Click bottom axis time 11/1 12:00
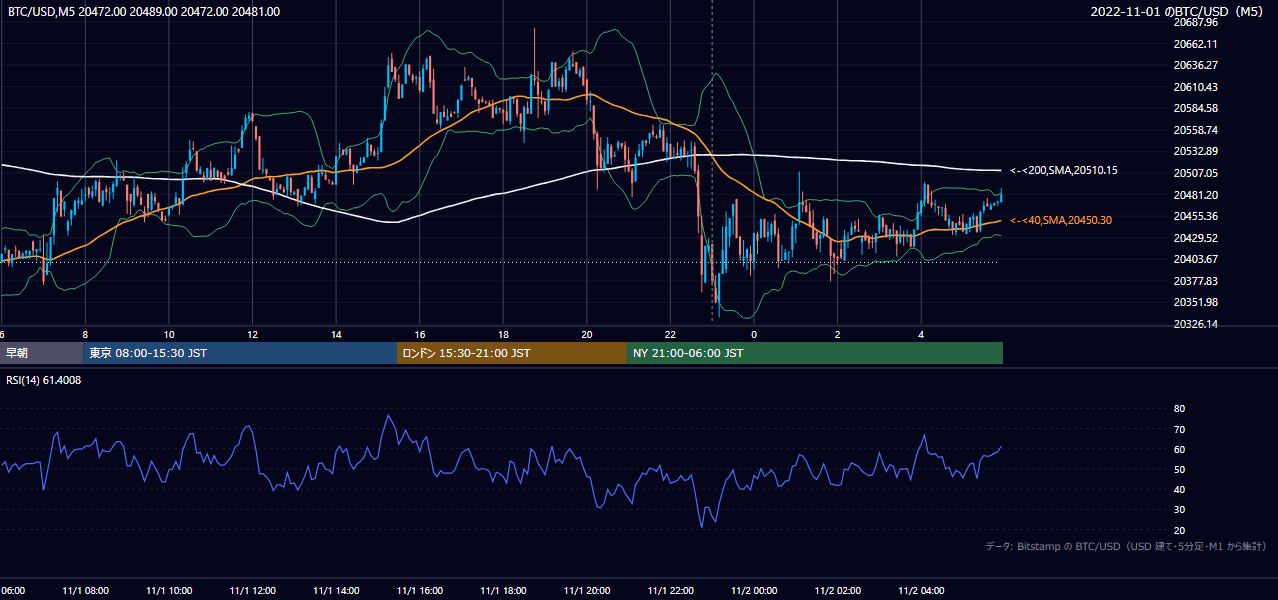 [253, 591]
